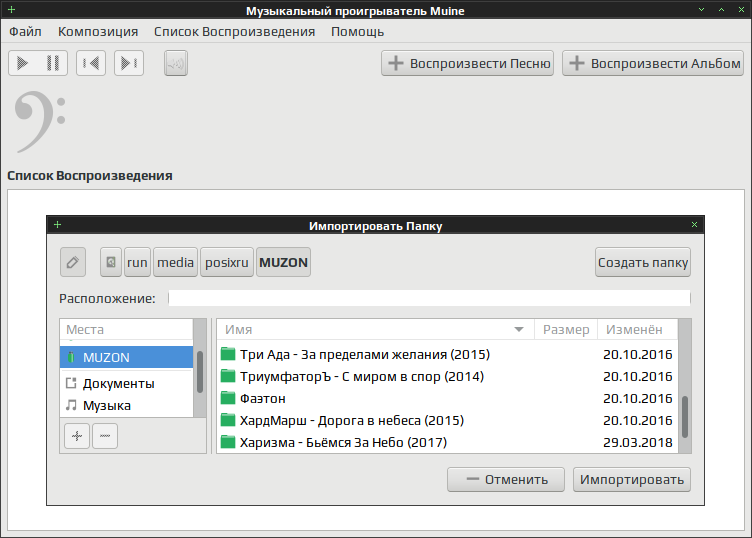Viewport: 752px width, 538px height.
Task: Select folder ХардМарш - Дорога в небеса
Action: click(x=447, y=421)
